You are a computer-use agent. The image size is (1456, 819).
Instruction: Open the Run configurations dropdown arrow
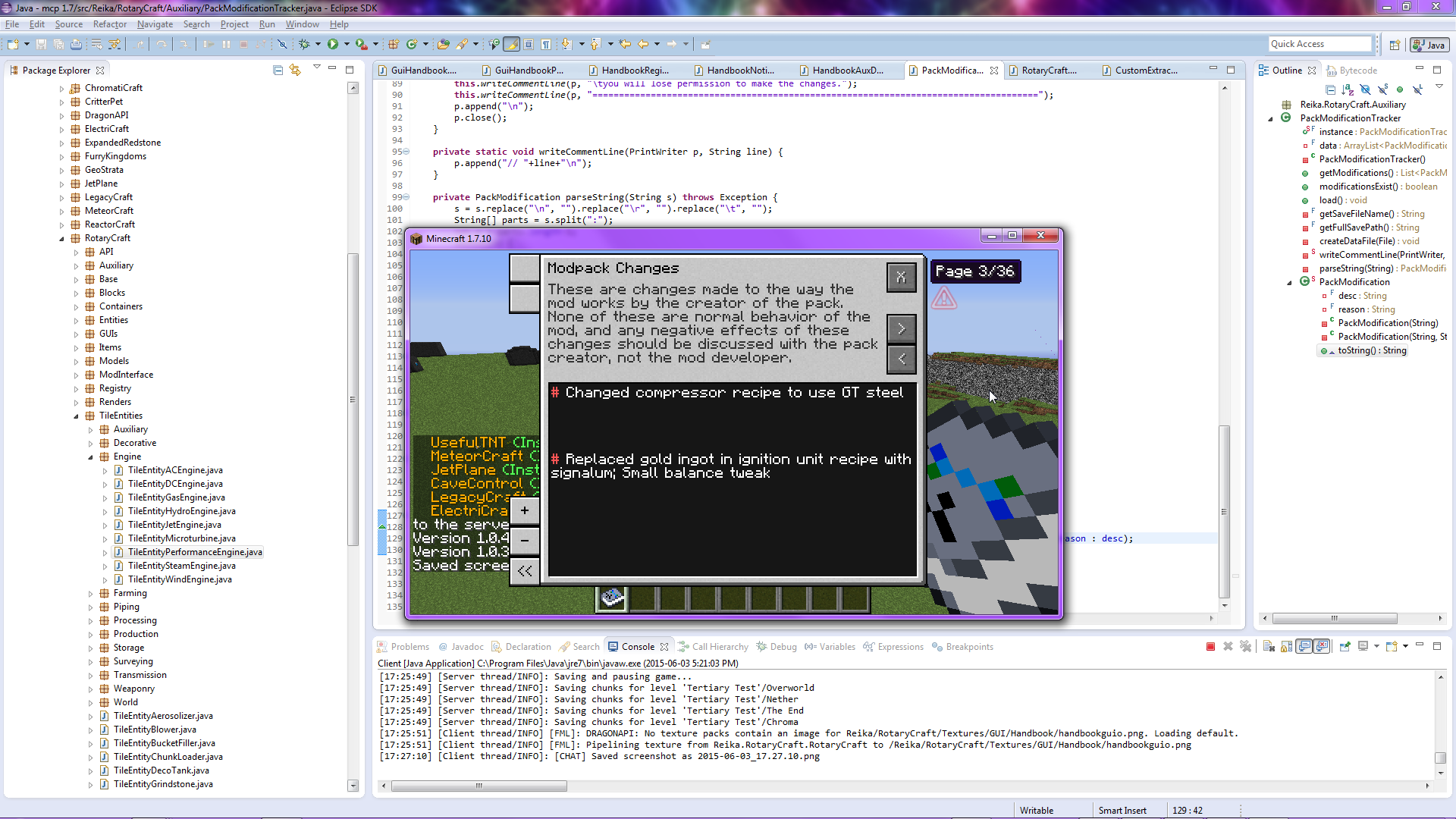click(347, 45)
